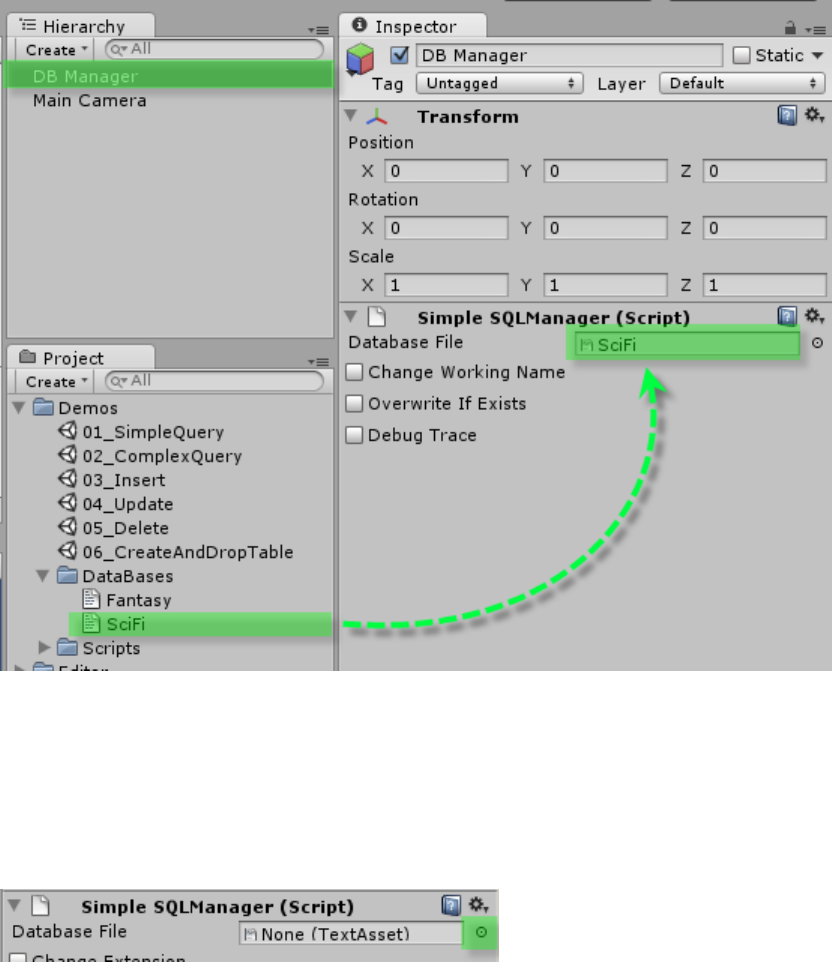Collapse the lower Simple SQLManager snippet

tap(15, 905)
